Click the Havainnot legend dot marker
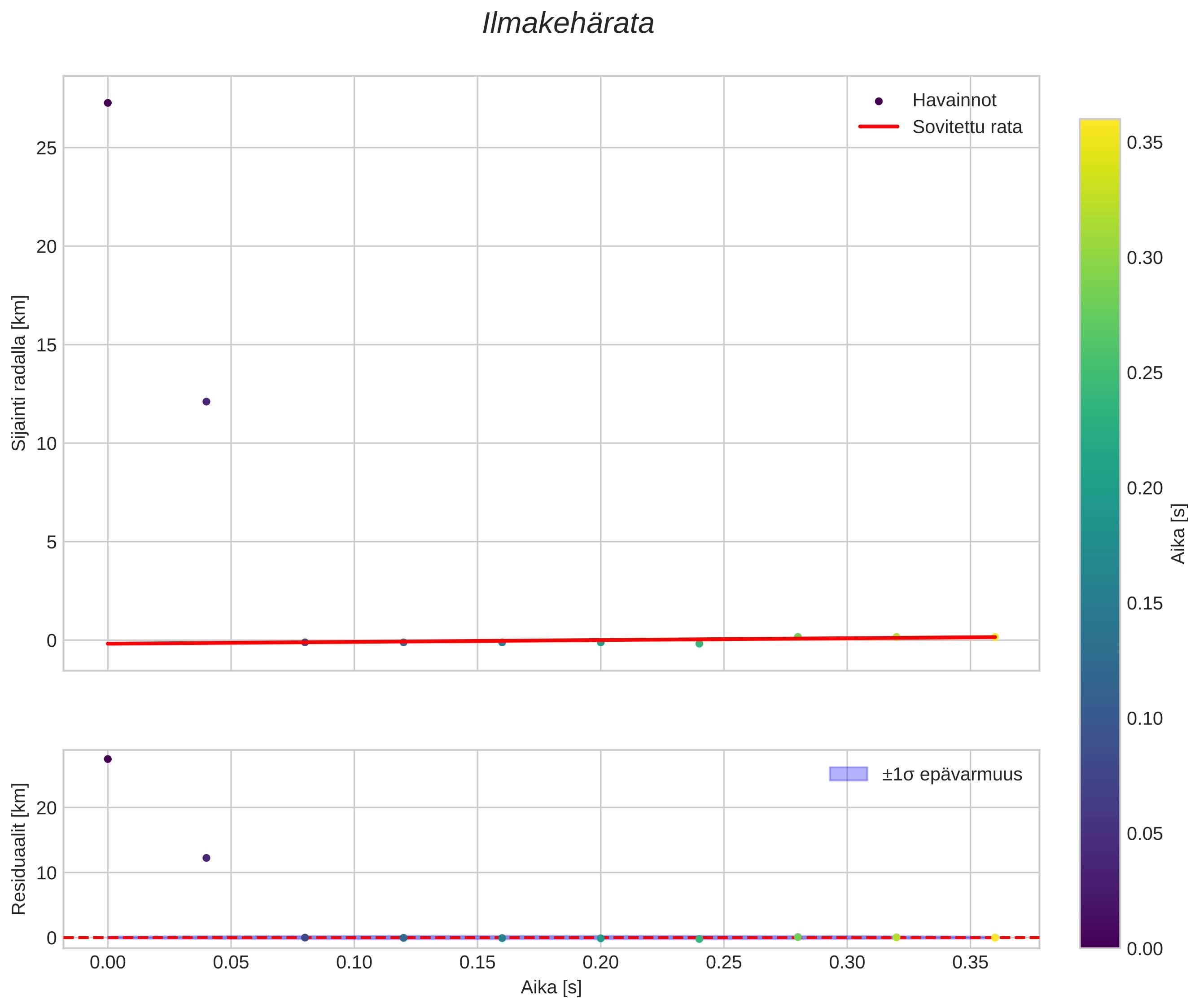The image size is (1199, 1008). 879,101
